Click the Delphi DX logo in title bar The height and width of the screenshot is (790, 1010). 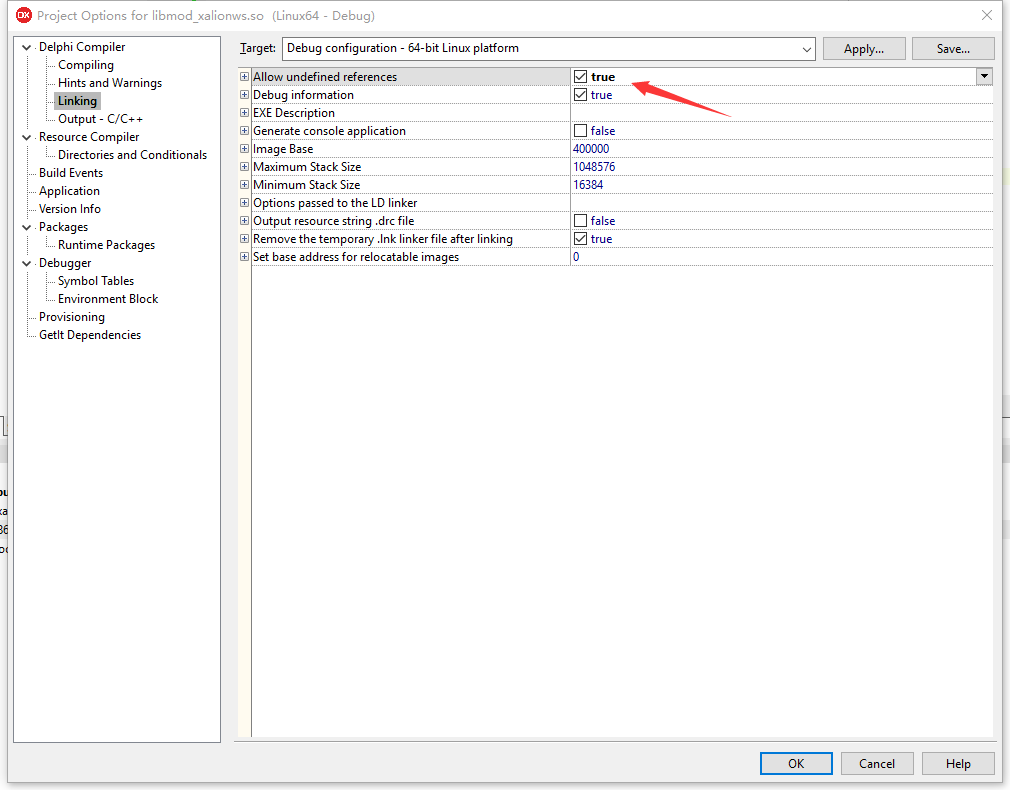[24, 15]
